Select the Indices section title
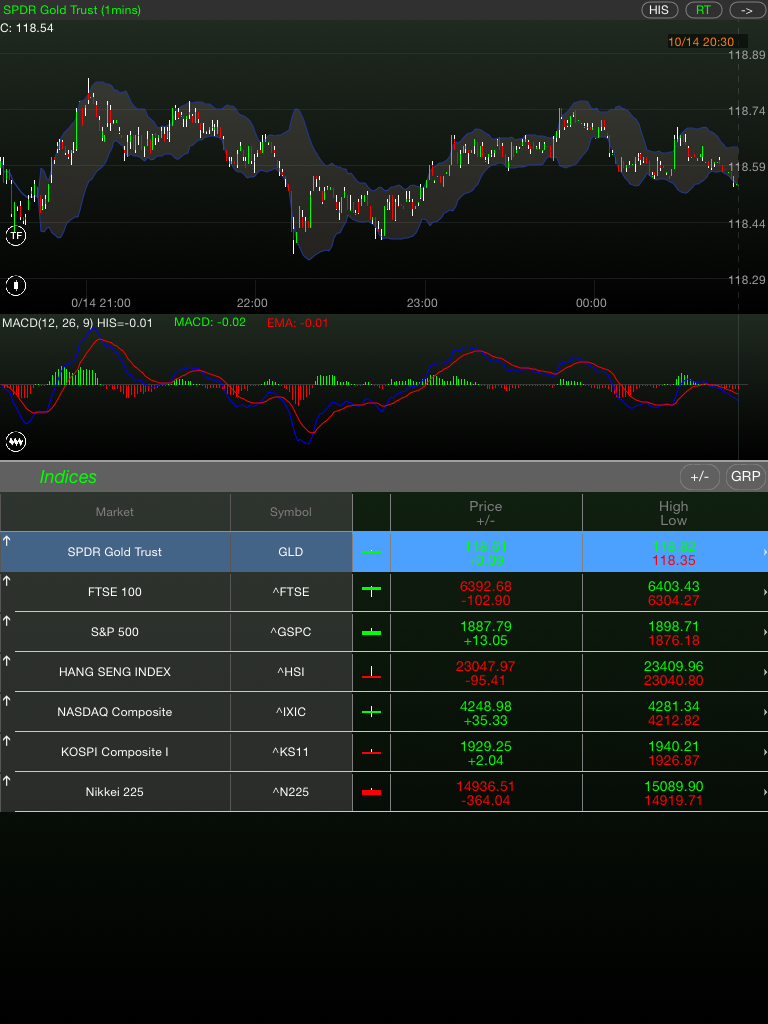The width and height of the screenshot is (768, 1024). point(68,477)
